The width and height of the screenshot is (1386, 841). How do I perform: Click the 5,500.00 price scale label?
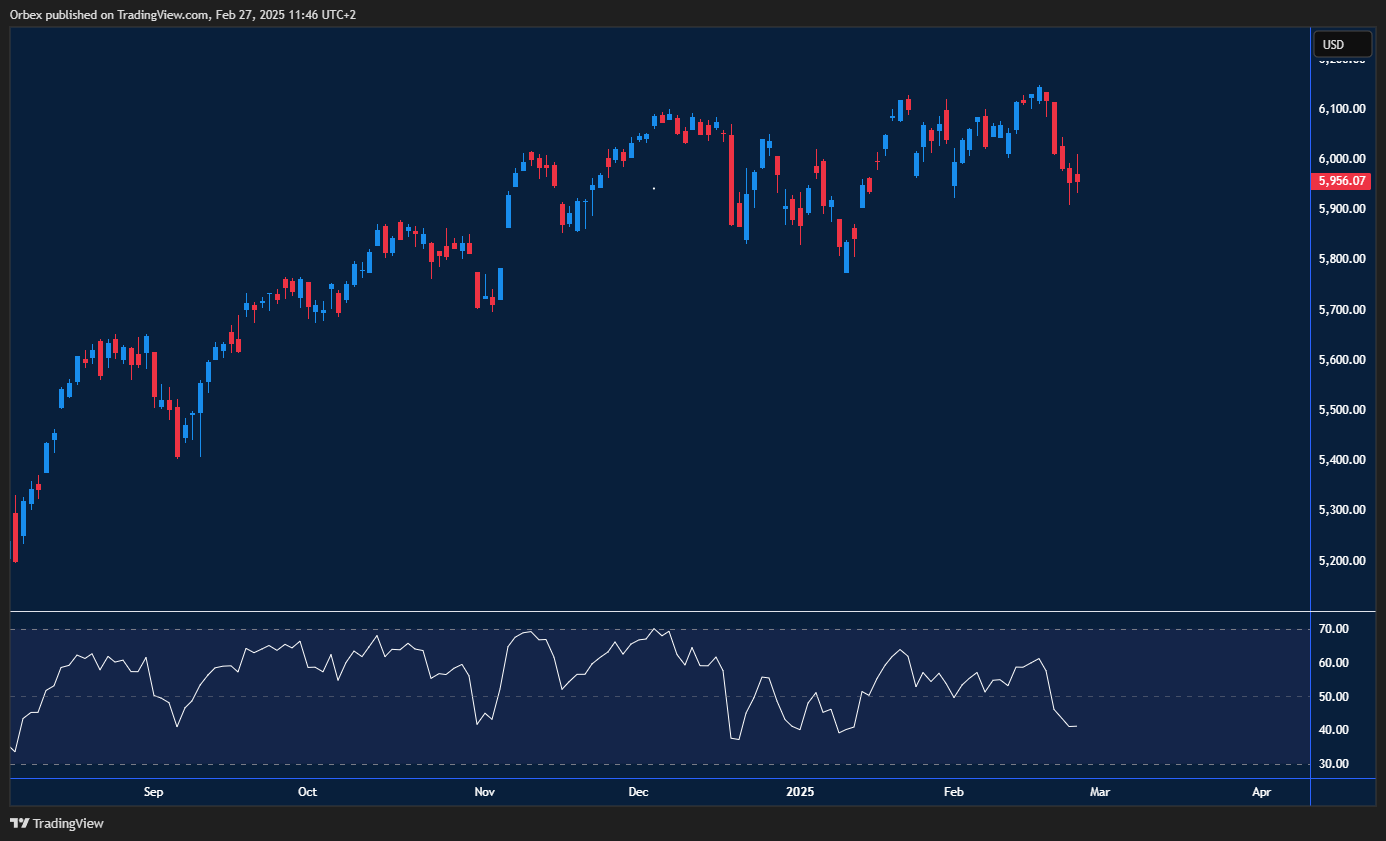pyautogui.click(x=1342, y=410)
